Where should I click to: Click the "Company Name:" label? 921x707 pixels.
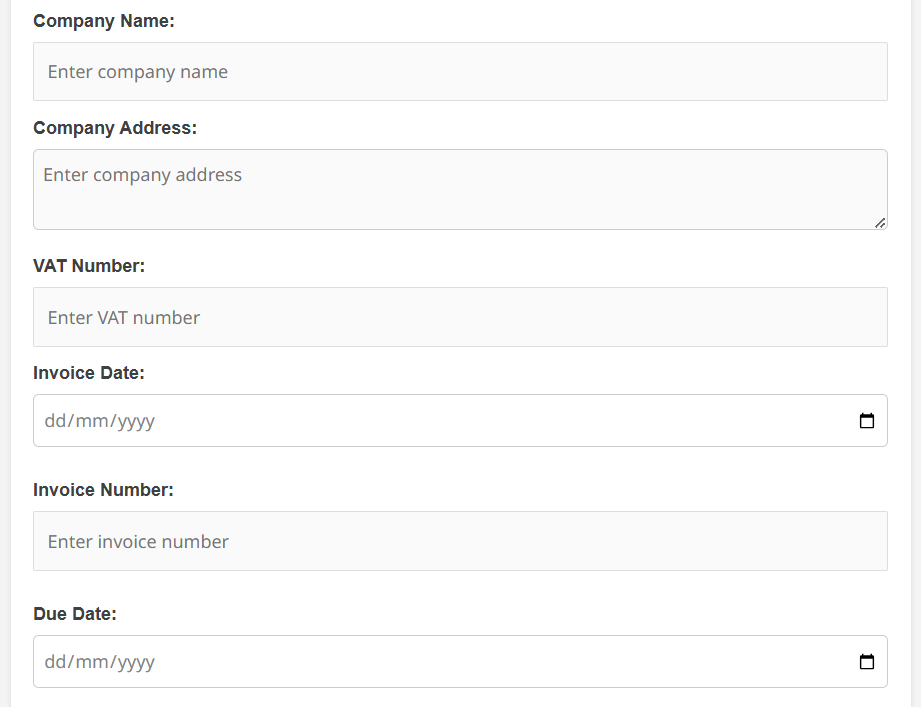(104, 21)
